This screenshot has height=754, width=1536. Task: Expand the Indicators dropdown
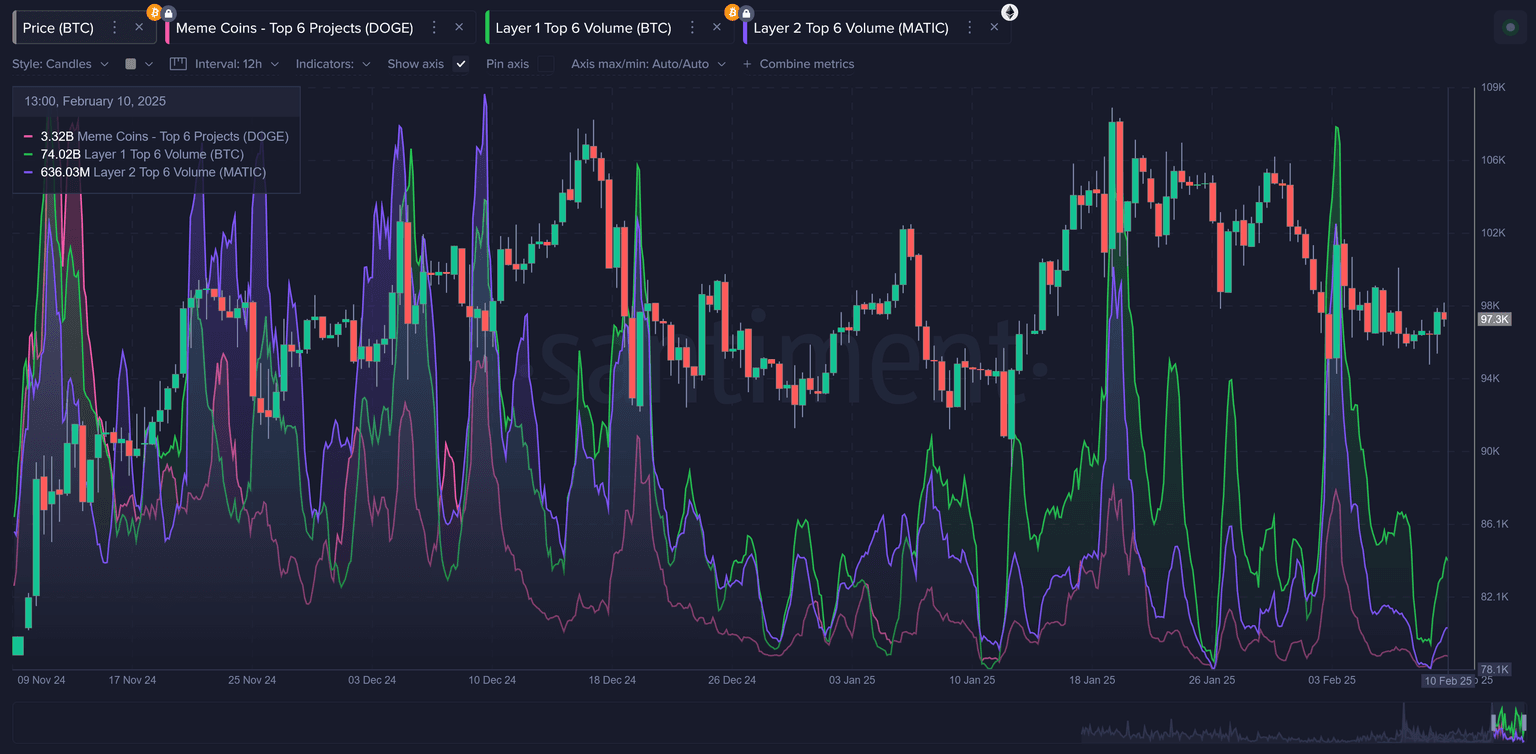click(333, 64)
